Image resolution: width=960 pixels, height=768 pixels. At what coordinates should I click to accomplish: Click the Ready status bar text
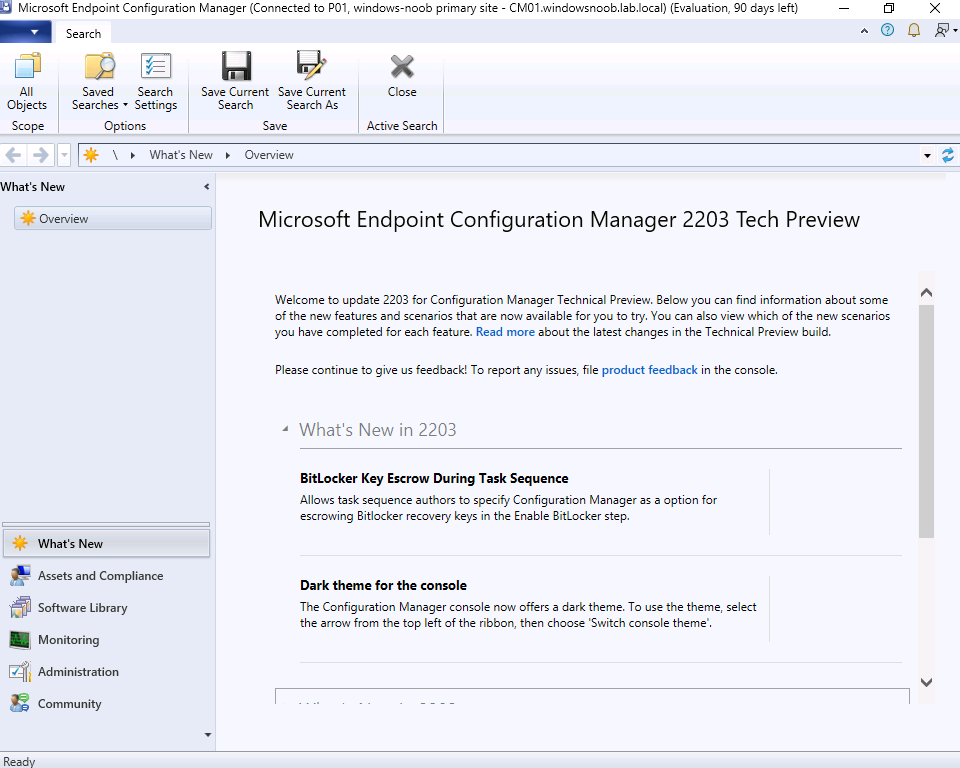pyautogui.click(x=19, y=761)
